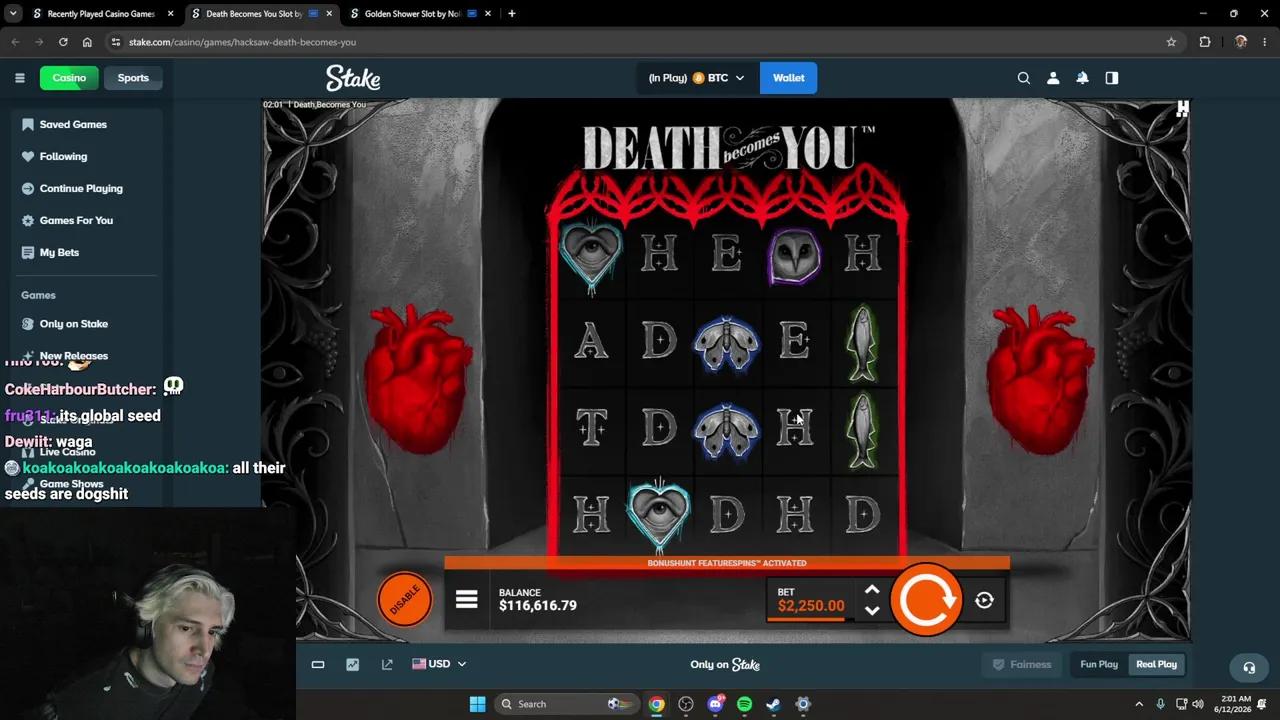Open a new browser tab
Viewport: 1280px width, 720px height.
(x=511, y=14)
